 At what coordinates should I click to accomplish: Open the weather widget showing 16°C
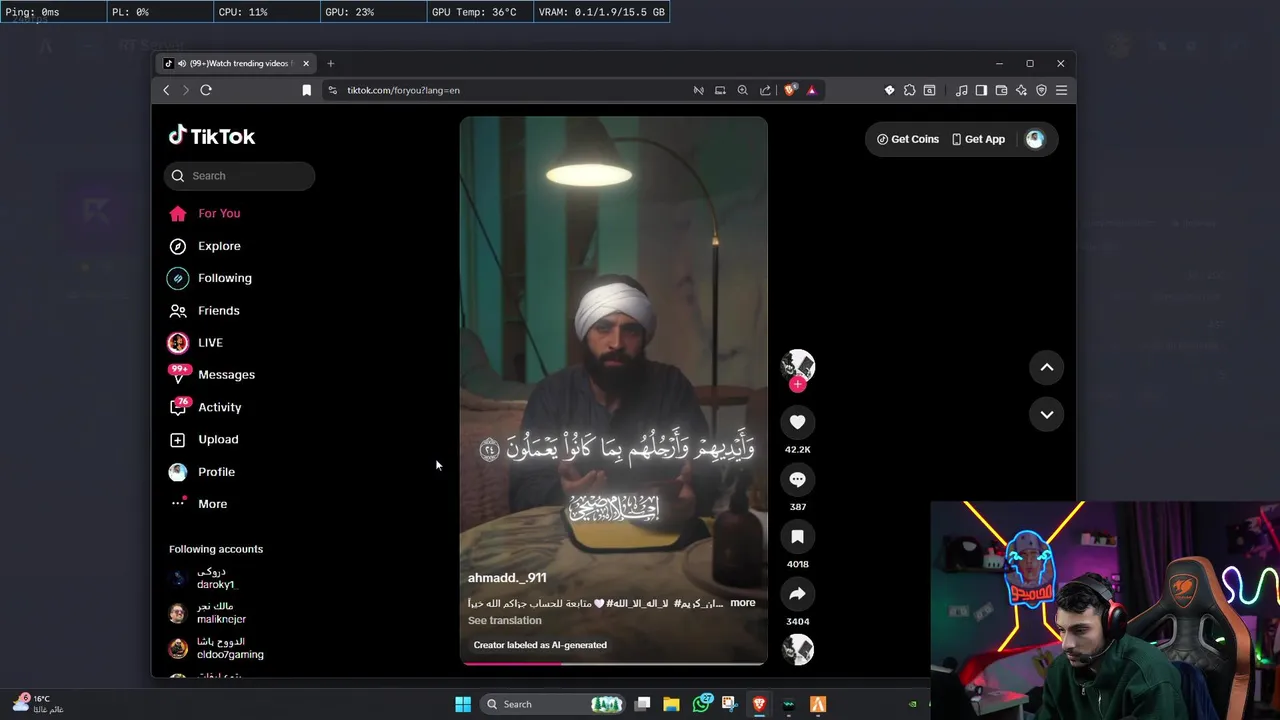point(38,704)
